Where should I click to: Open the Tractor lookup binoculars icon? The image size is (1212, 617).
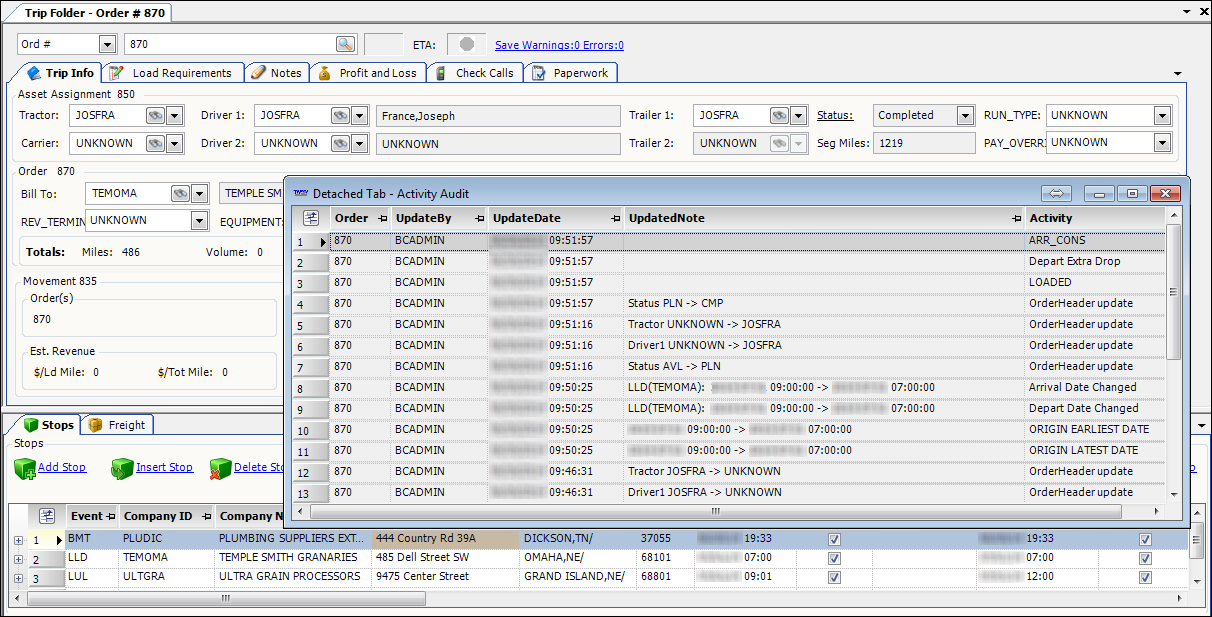[x=155, y=116]
